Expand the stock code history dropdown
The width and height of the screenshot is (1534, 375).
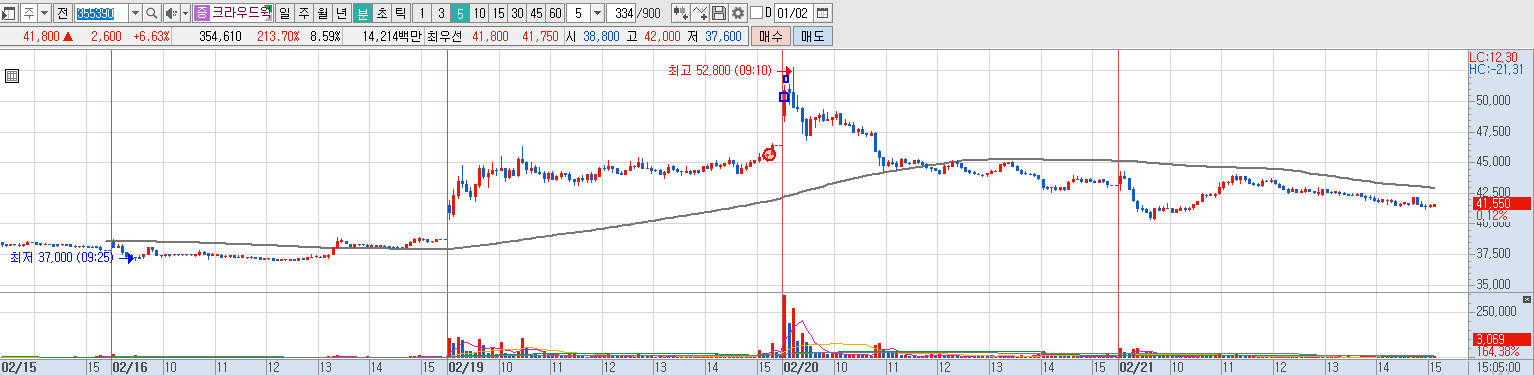[x=135, y=13]
